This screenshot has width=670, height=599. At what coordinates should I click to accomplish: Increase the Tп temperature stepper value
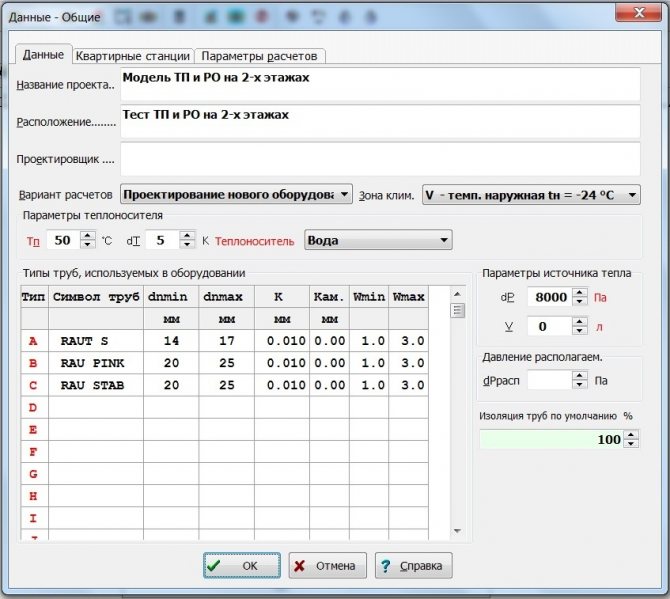(87, 235)
